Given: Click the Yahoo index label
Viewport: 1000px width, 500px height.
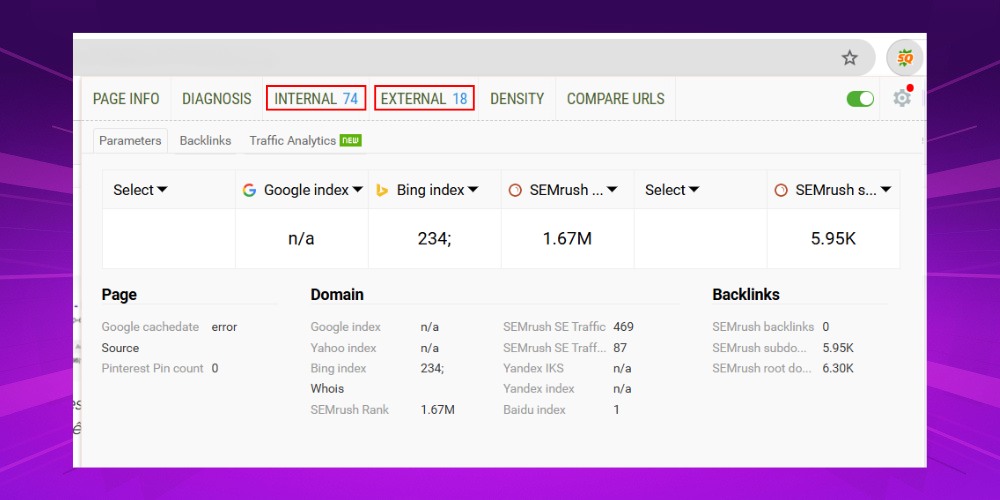Looking at the screenshot, I should click(x=343, y=348).
